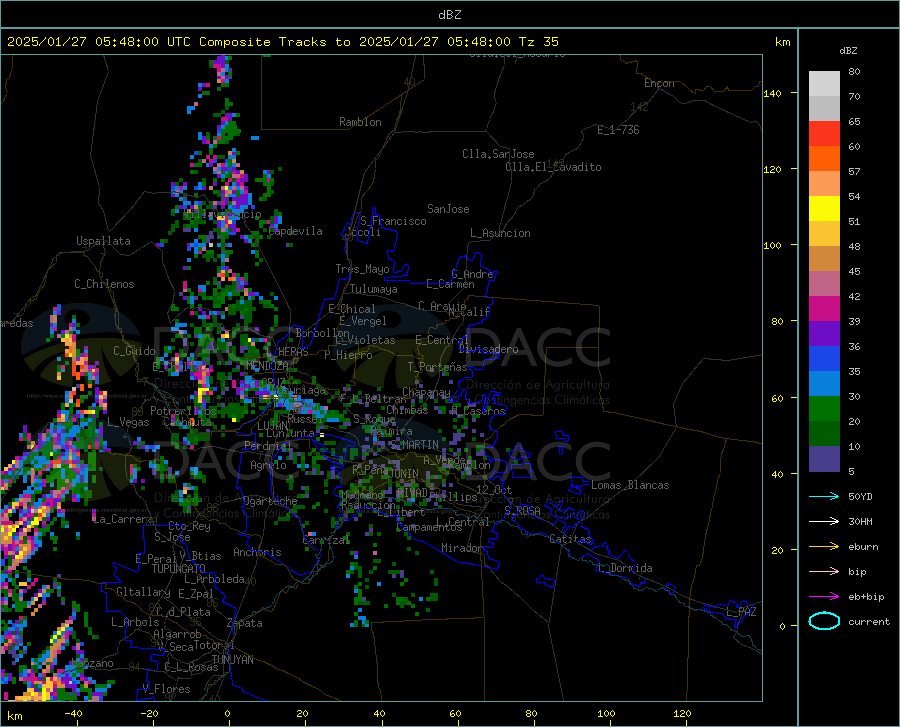Click the TUNUYAN city label on map
The height and width of the screenshot is (727, 900).
click(232, 660)
